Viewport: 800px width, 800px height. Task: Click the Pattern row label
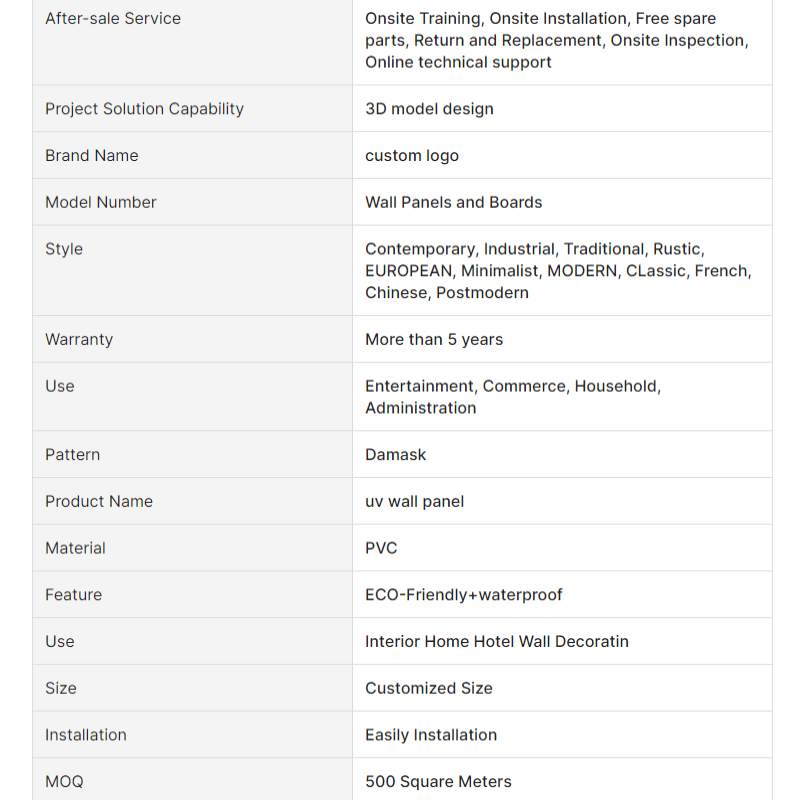[72, 455]
